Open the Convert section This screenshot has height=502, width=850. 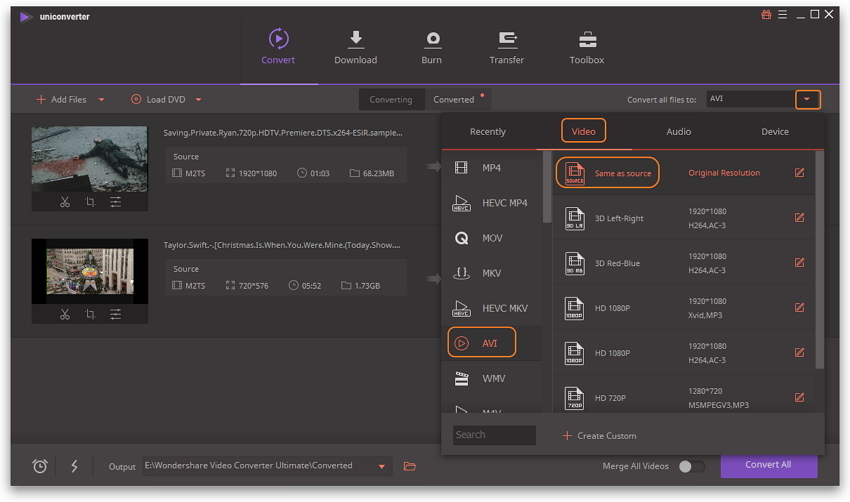pos(278,47)
